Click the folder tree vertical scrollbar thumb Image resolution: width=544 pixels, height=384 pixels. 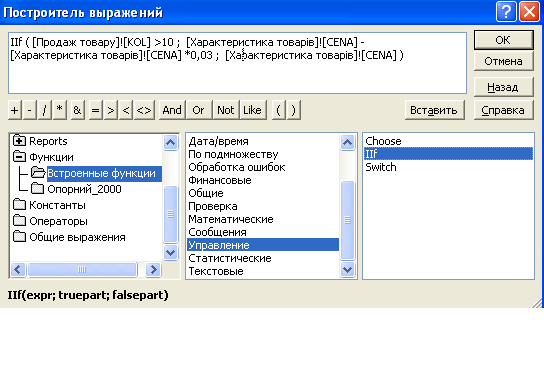pyautogui.click(x=170, y=214)
